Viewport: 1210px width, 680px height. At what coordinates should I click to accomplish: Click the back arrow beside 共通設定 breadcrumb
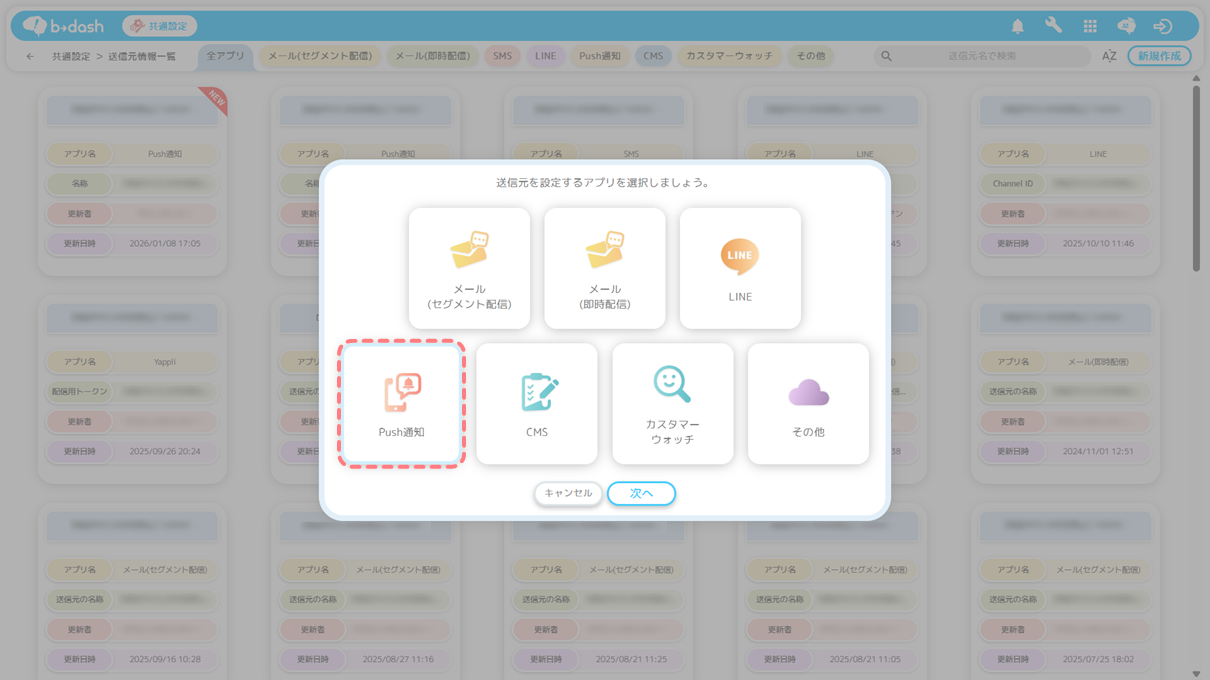tap(30, 57)
